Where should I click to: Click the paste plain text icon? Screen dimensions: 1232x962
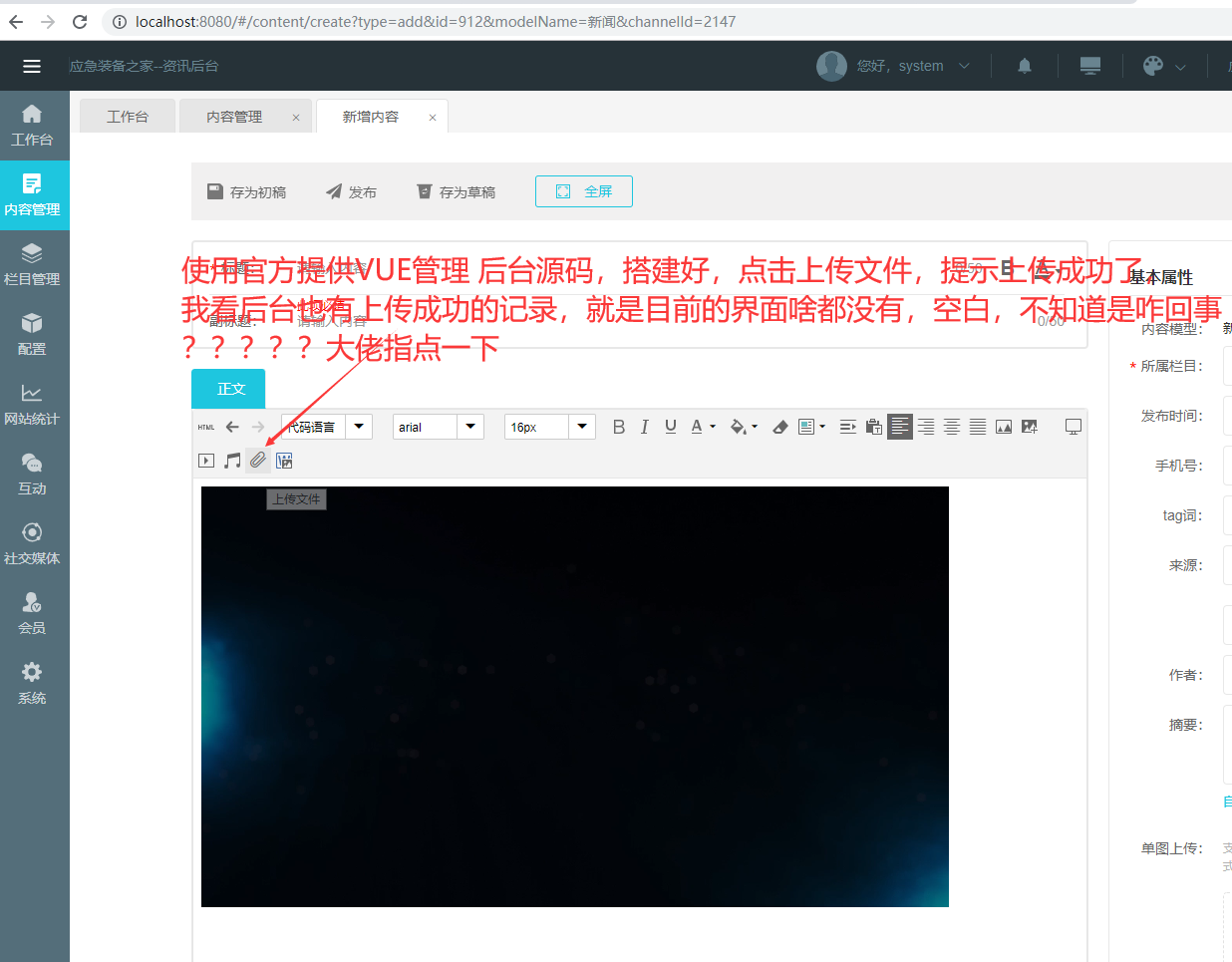point(874,427)
